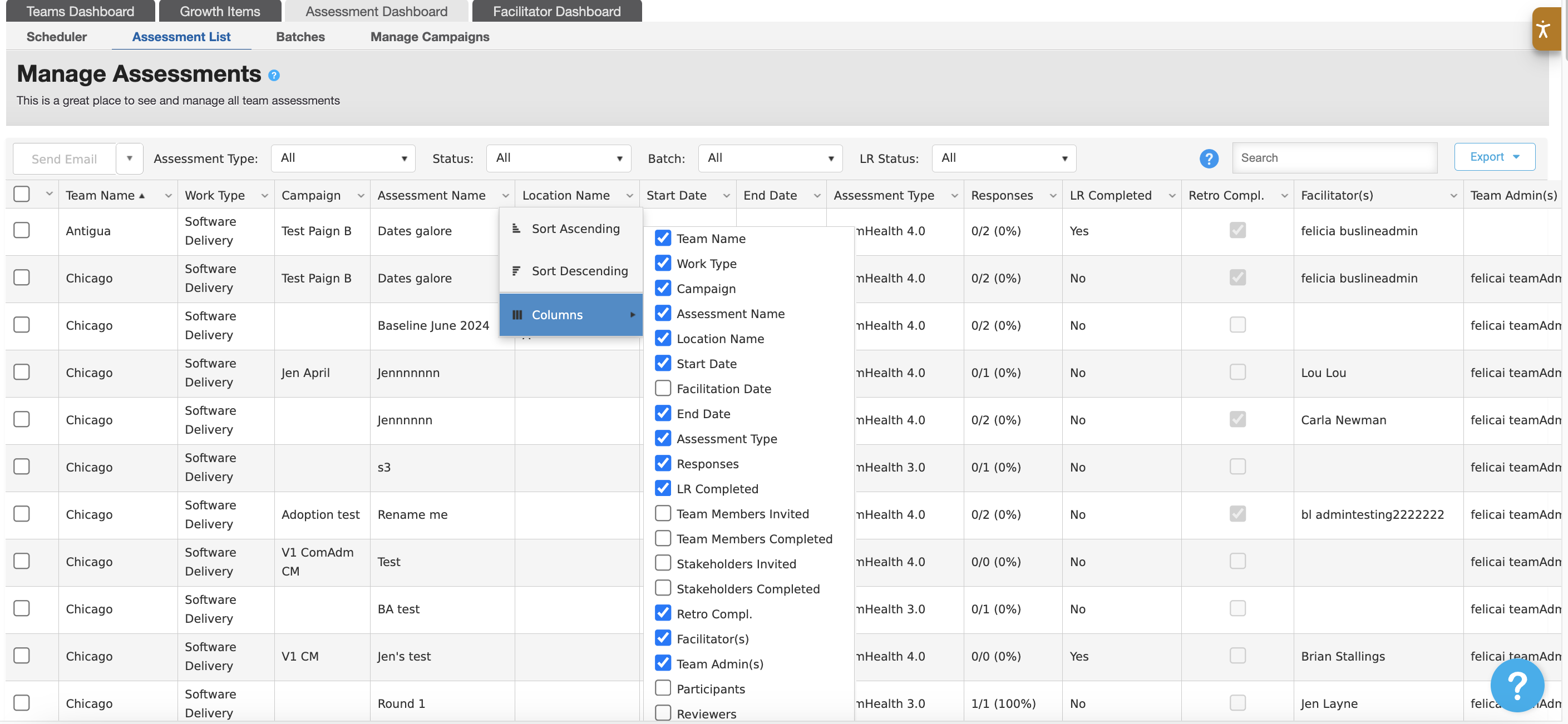Open Assessment Name column menu arrow
Viewport: 1568px width, 724px height.
pyautogui.click(x=505, y=196)
